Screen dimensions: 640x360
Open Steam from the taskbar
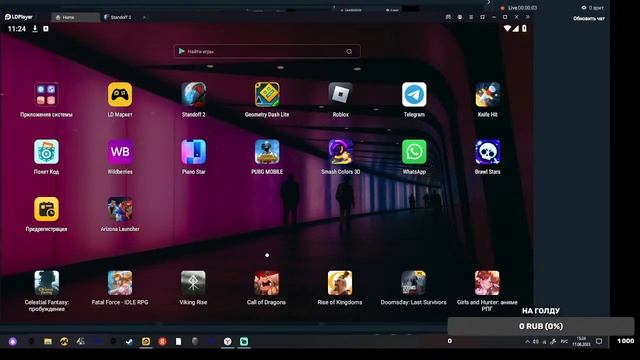[x=129, y=341]
